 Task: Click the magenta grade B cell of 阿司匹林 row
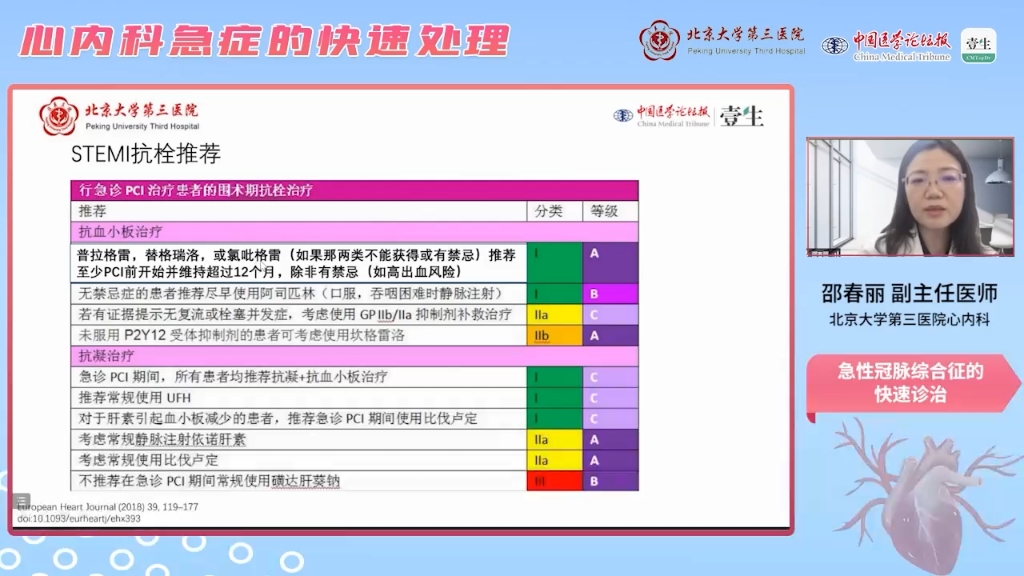click(610, 293)
